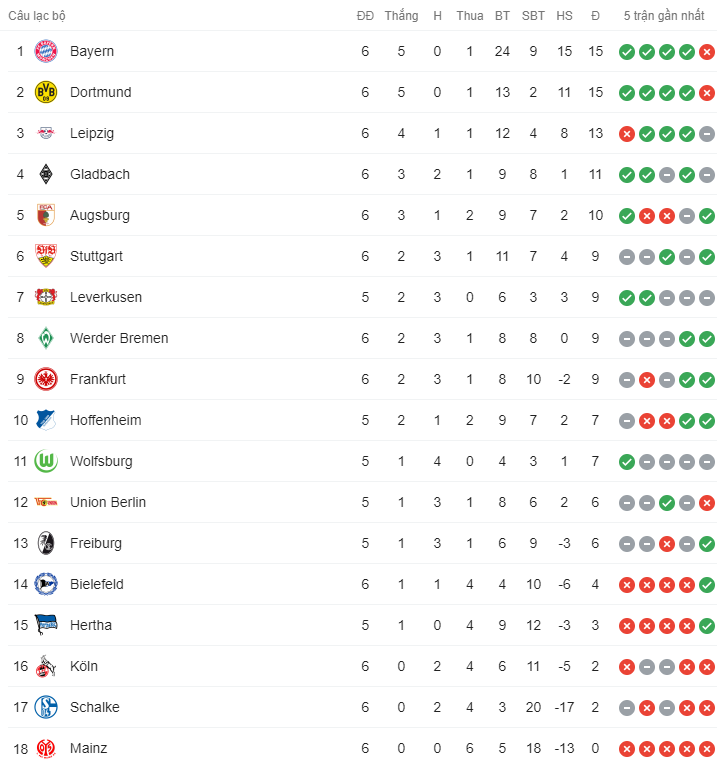Click Bayern's most recent loss indicator
Viewport: 728px width, 772px height.
(707, 52)
